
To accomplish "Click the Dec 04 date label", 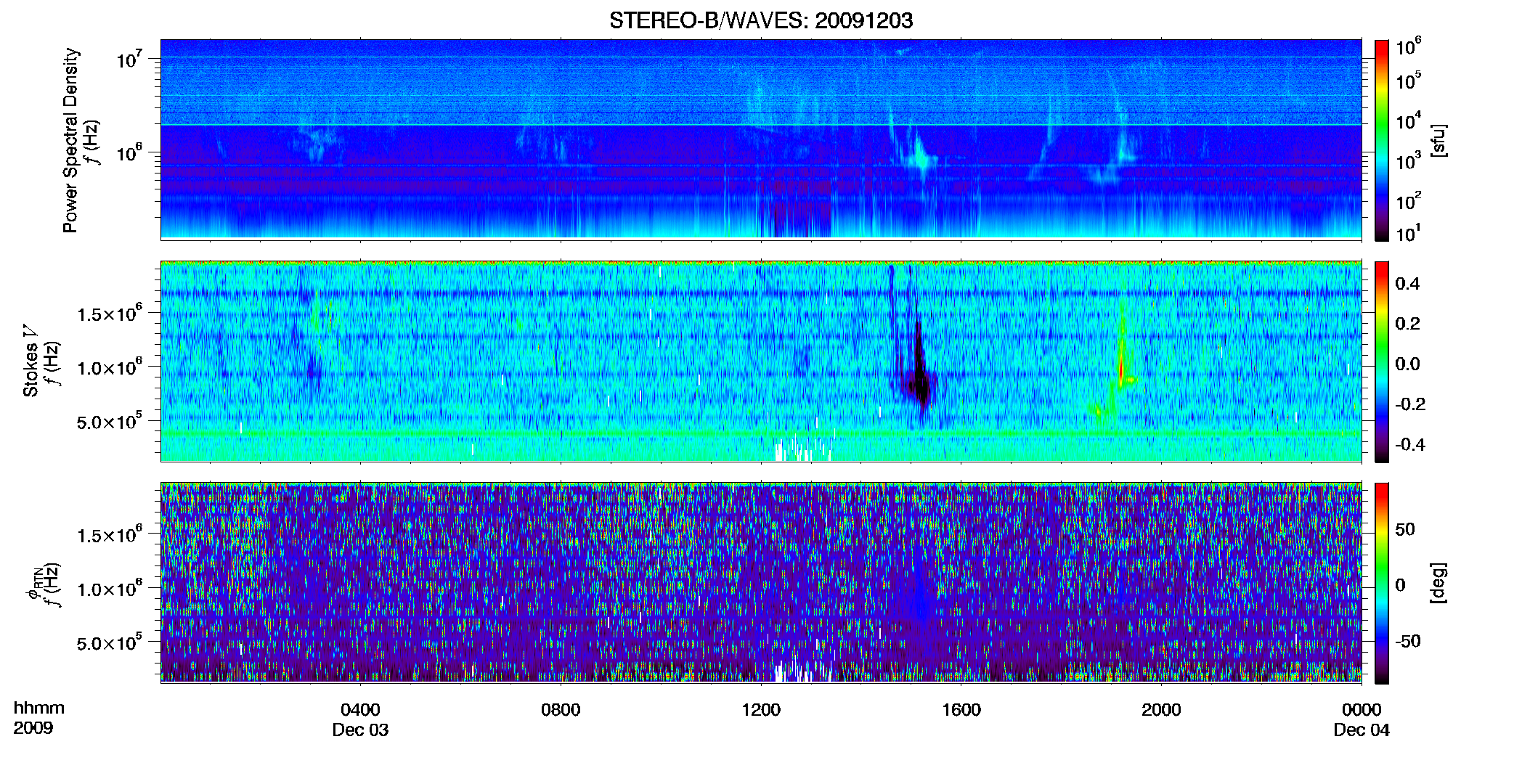I will (x=1362, y=730).
